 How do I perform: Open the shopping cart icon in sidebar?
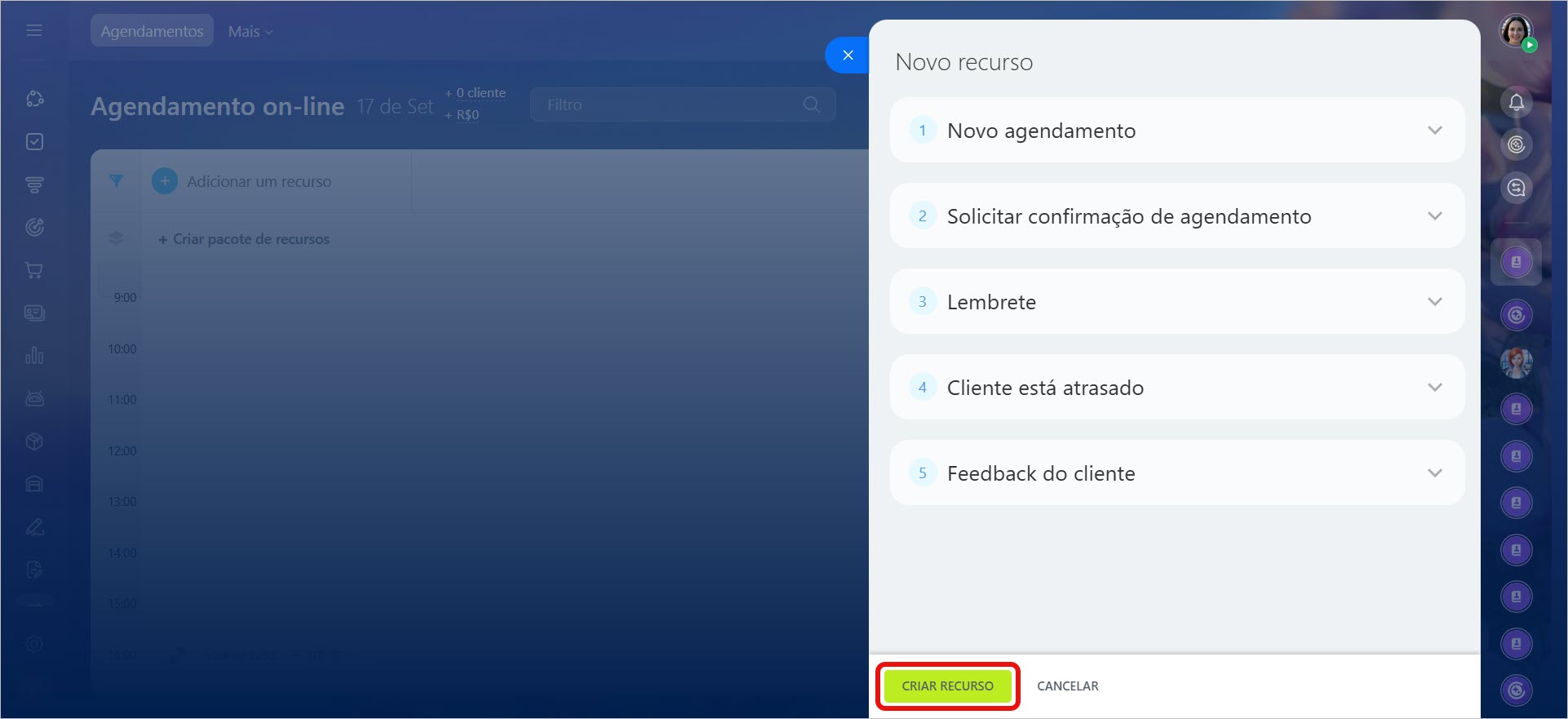[34, 270]
